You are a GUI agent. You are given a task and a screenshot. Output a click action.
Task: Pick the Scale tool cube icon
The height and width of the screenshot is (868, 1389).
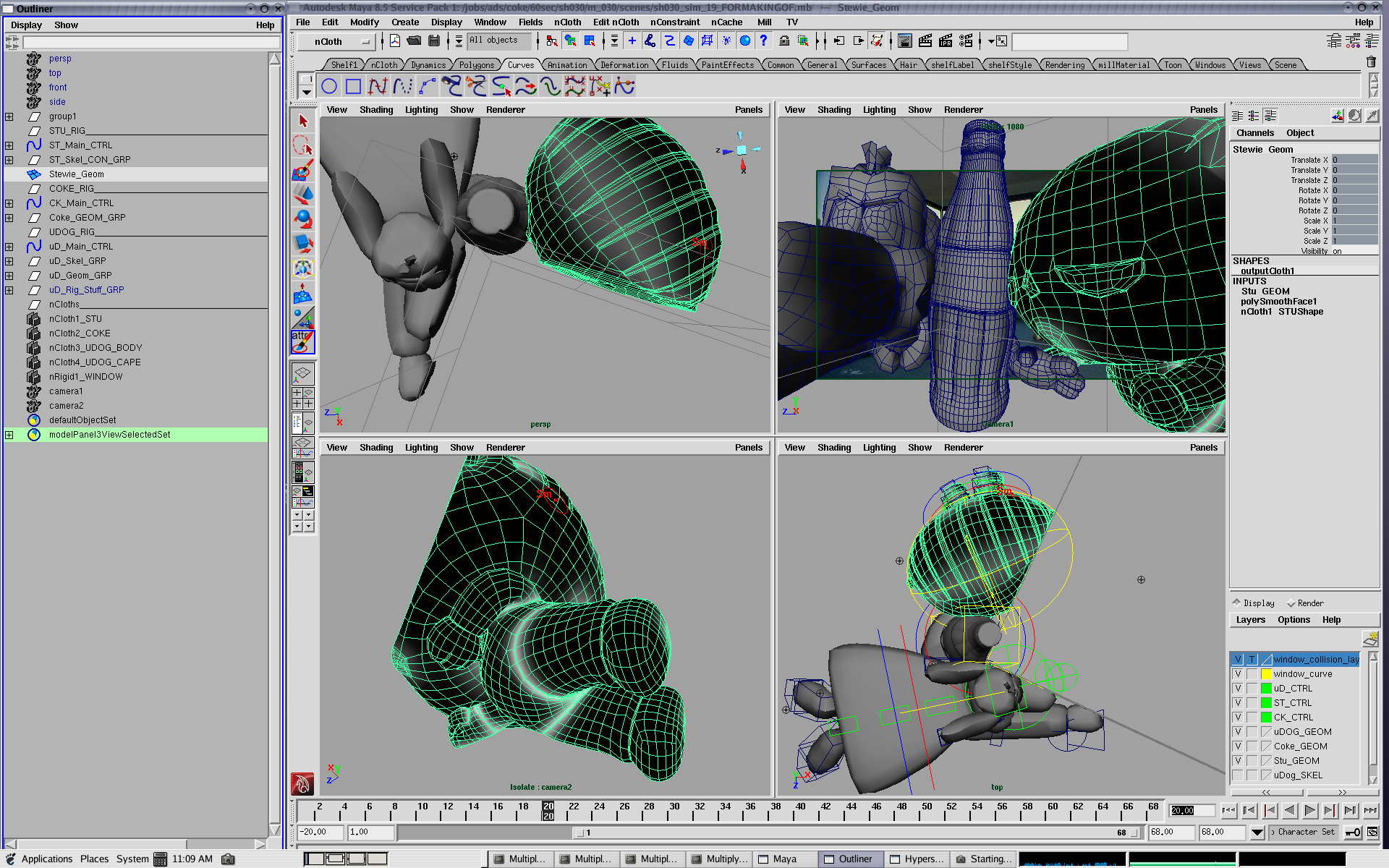click(x=303, y=243)
